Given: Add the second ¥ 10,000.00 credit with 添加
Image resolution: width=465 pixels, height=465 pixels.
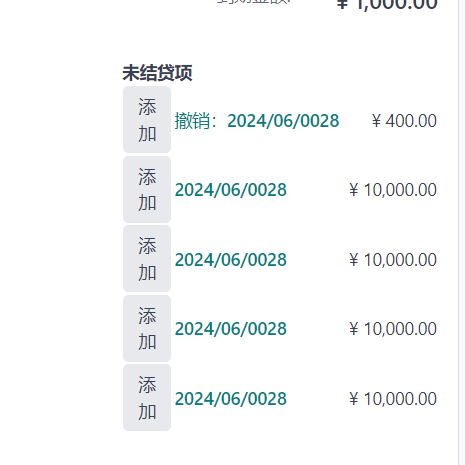Looking at the screenshot, I should point(147,259).
